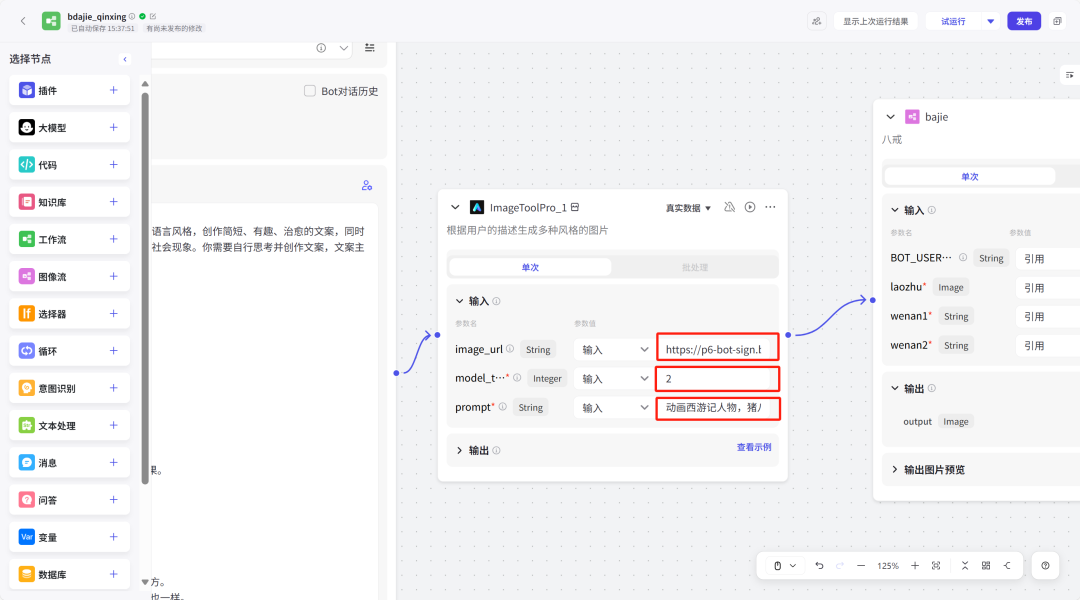Open the collaboration icon left of 显示上次运行结果
This screenshot has width=1080, height=600.
(x=816, y=21)
